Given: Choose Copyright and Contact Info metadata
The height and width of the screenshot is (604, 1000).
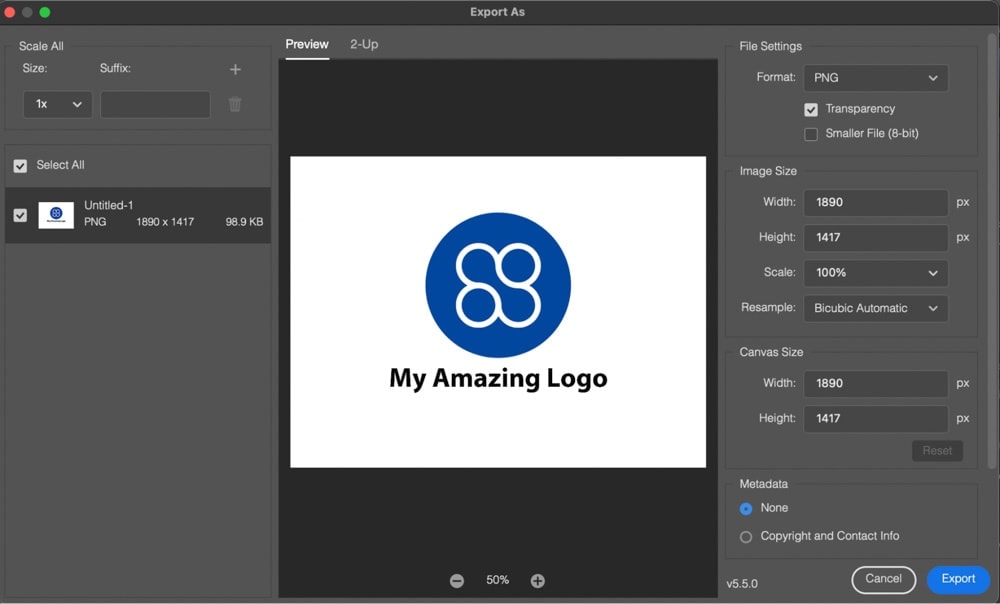Looking at the screenshot, I should point(746,537).
